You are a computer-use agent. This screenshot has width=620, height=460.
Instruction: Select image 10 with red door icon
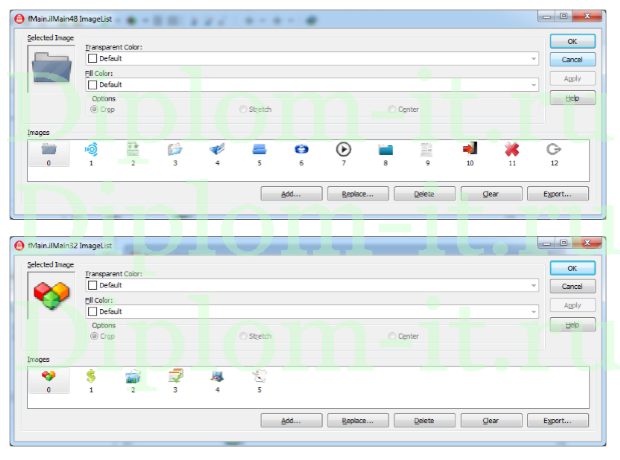click(470, 149)
